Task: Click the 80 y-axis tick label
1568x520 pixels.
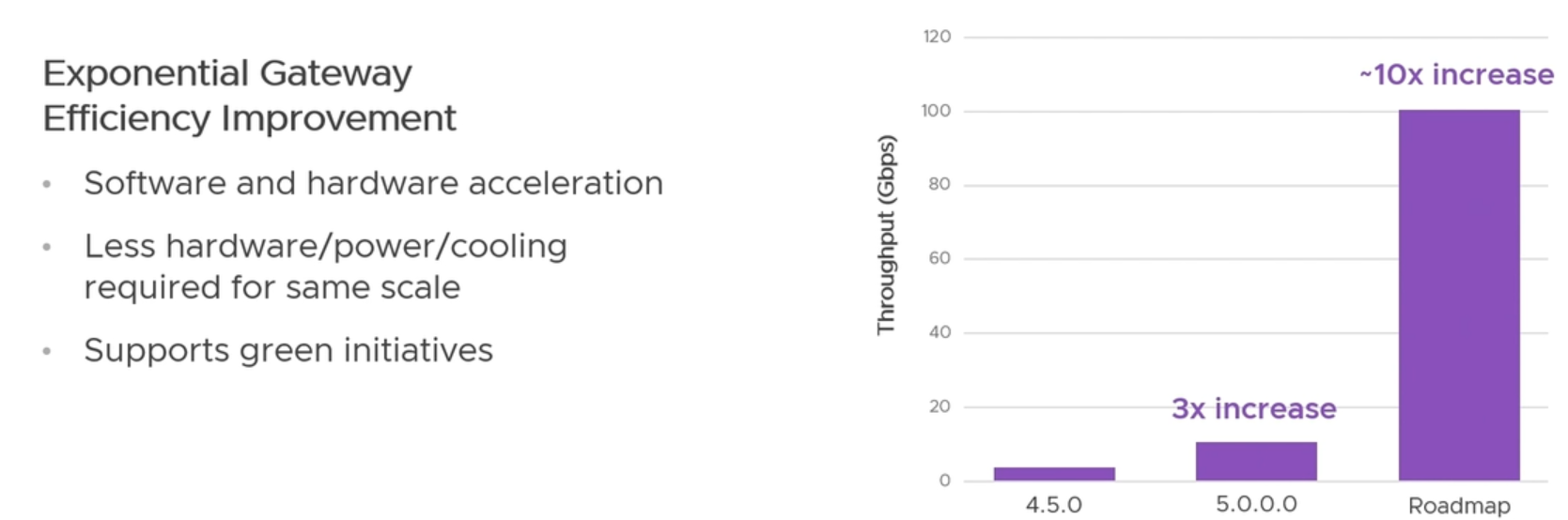Action: (x=939, y=184)
